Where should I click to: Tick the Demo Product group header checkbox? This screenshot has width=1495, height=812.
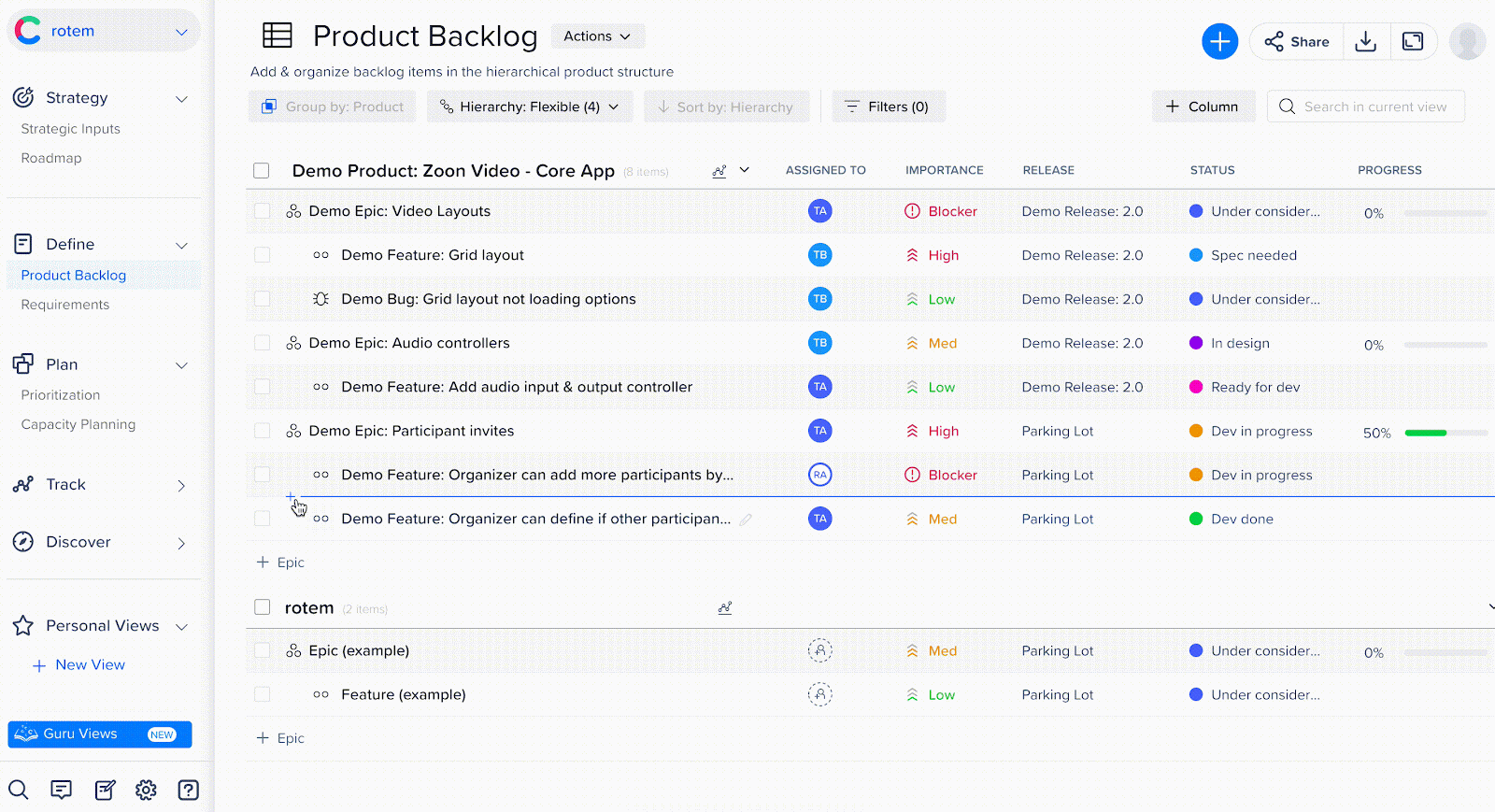(x=262, y=171)
